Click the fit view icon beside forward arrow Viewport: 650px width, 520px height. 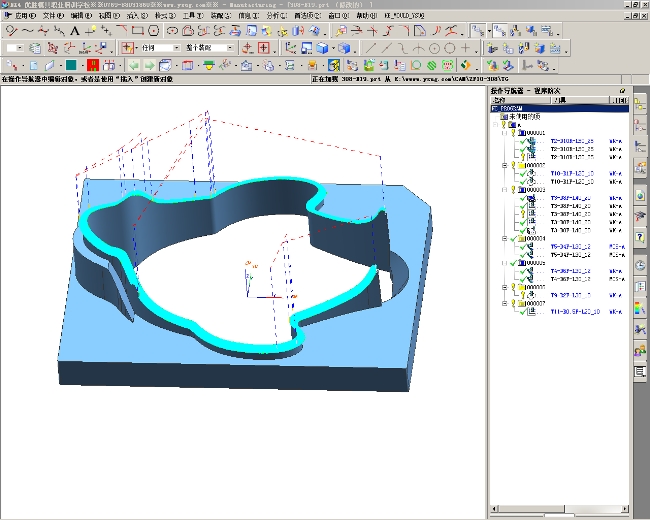pos(165,65)
